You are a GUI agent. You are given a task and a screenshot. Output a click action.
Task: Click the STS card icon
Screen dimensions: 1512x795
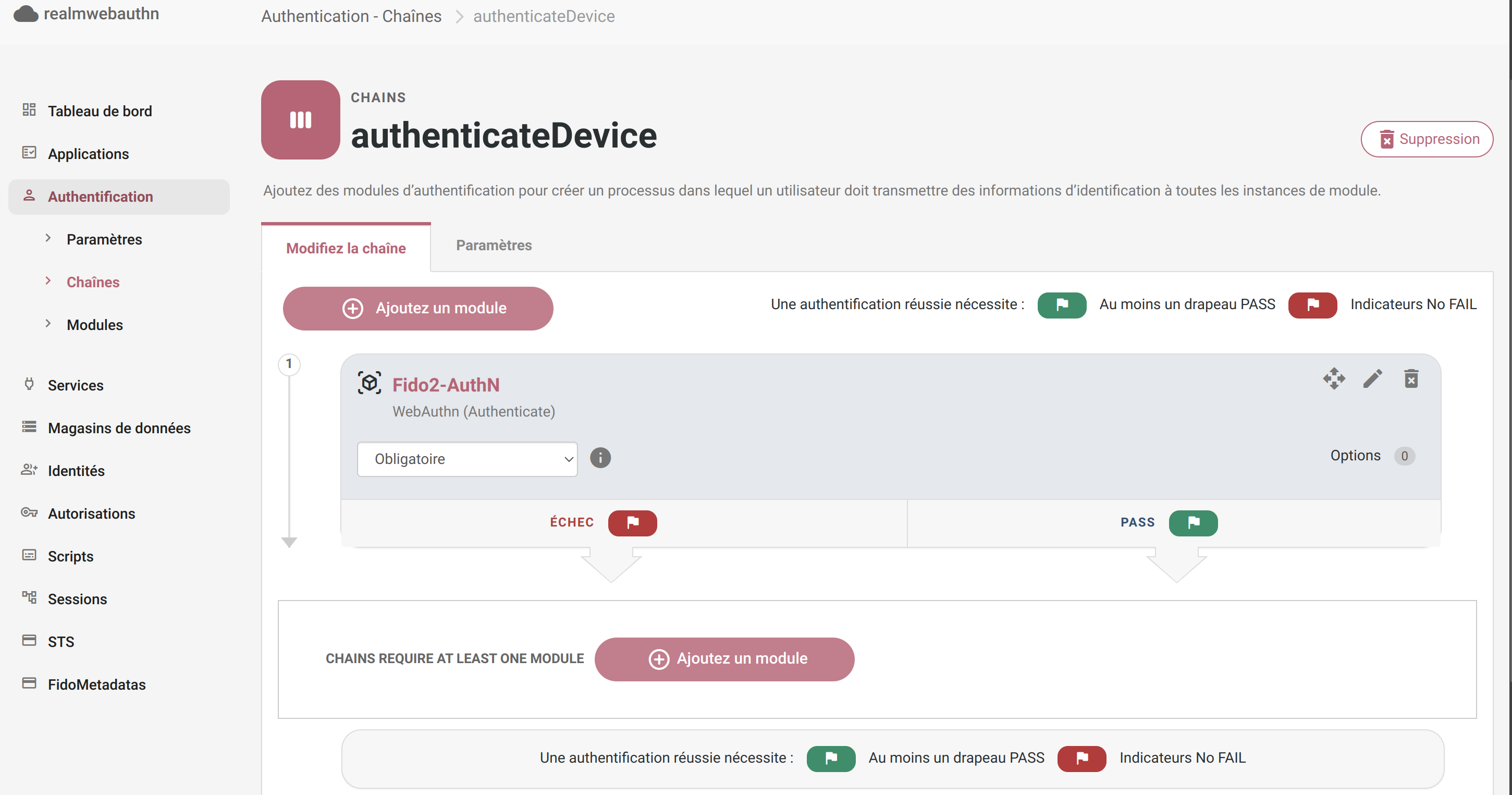[x=29, y=641]
